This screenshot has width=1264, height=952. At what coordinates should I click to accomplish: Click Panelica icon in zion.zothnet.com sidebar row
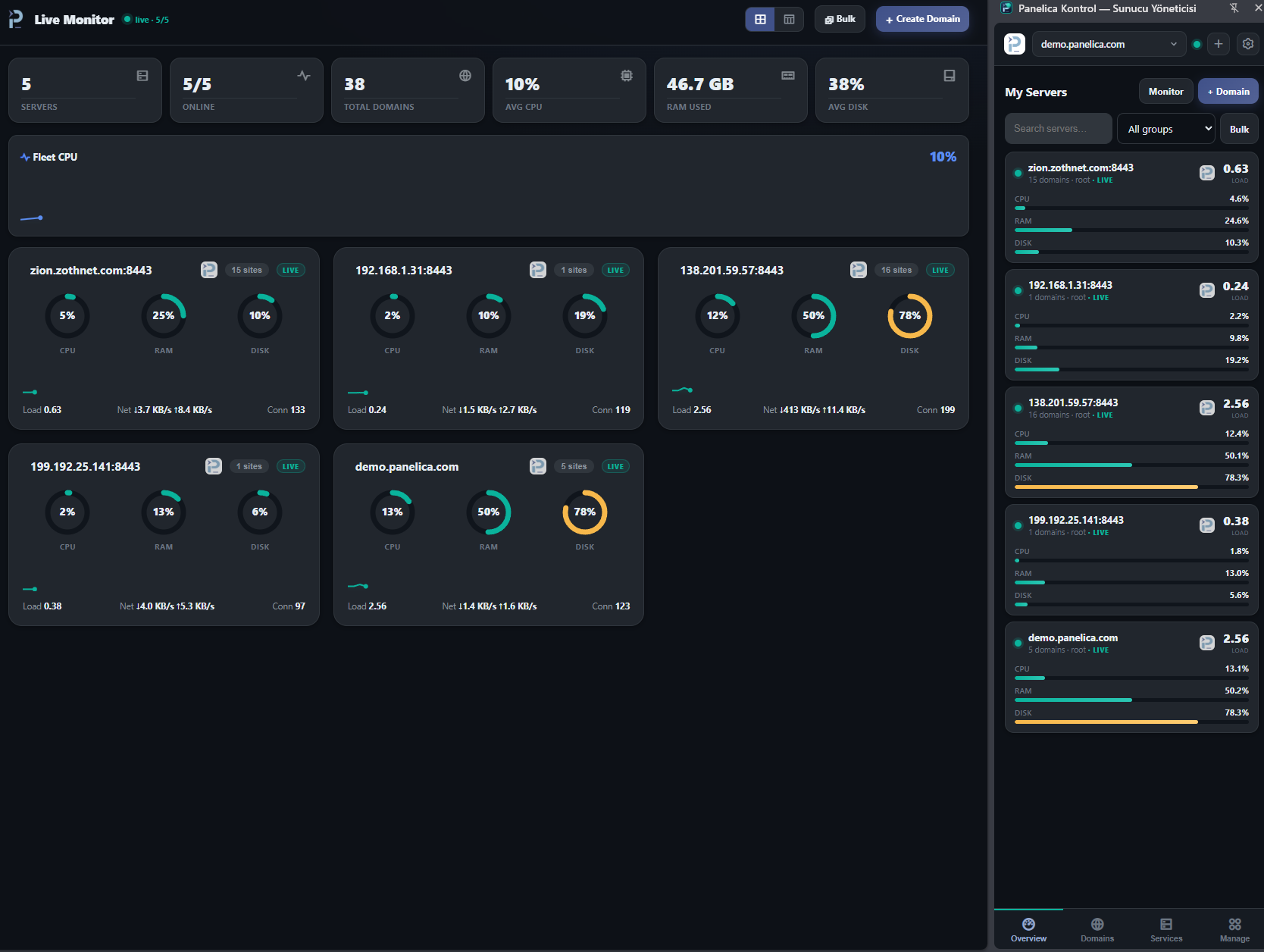pos(1207,173)
